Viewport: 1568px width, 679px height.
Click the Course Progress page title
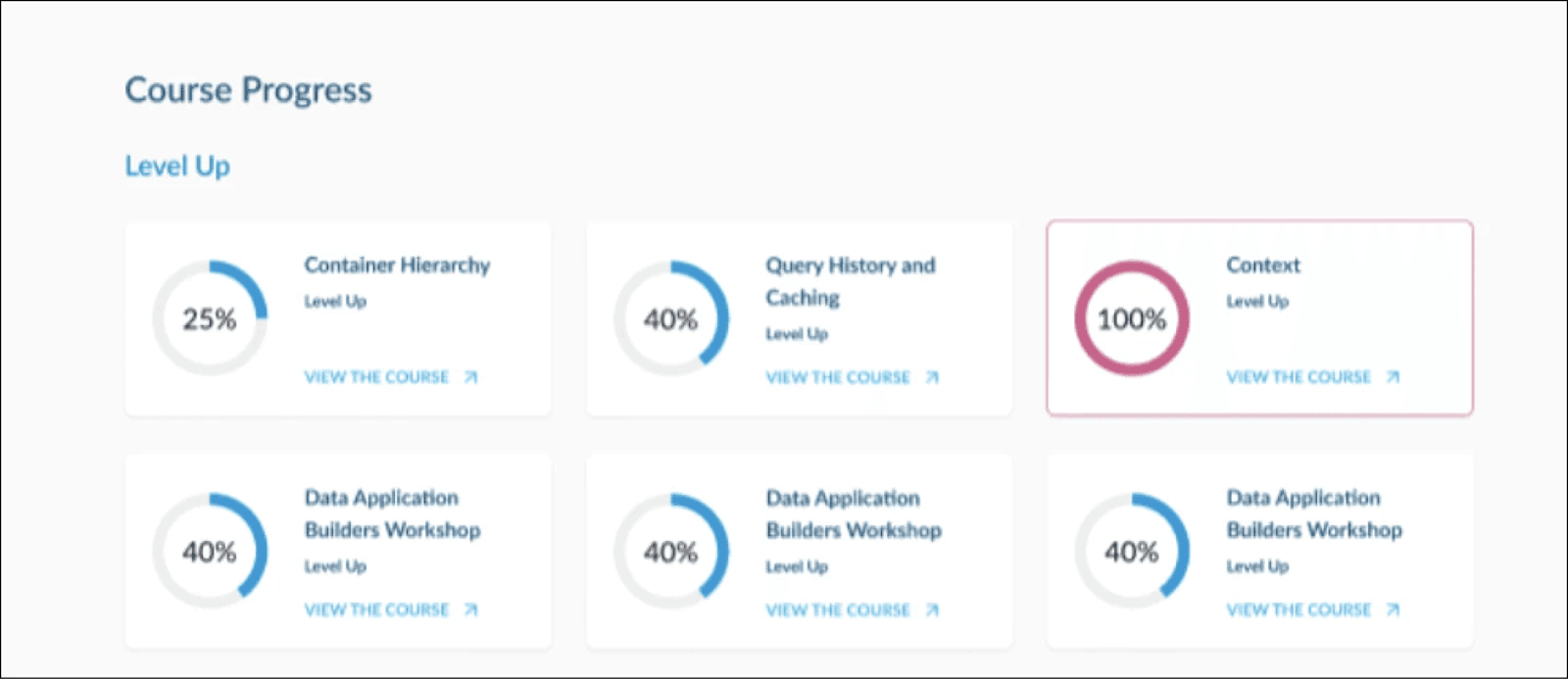pyautogui.click(x=248, y=90)
